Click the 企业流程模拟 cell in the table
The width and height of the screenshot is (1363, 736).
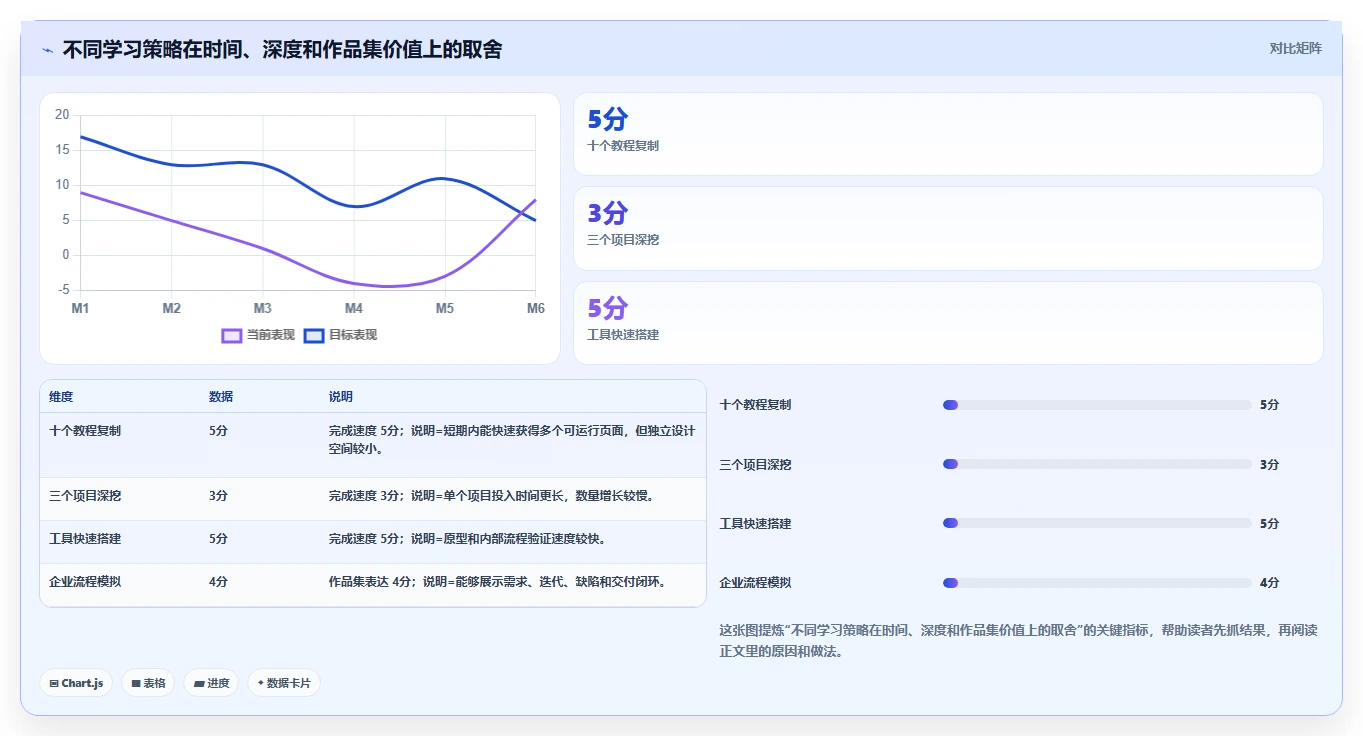tap(85, 581)
